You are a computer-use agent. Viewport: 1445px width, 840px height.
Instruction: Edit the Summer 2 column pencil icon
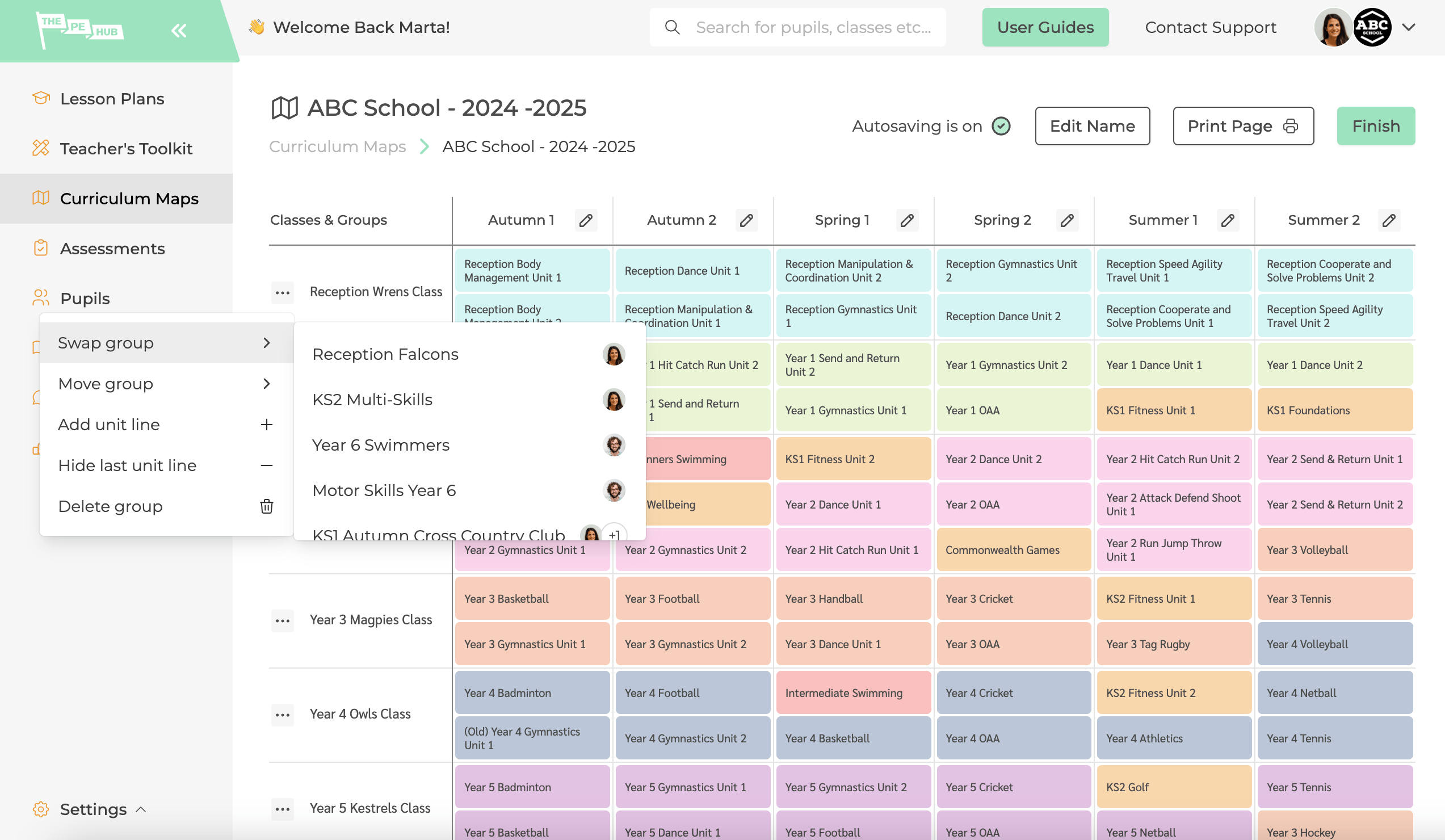[x=1388, y=220]
